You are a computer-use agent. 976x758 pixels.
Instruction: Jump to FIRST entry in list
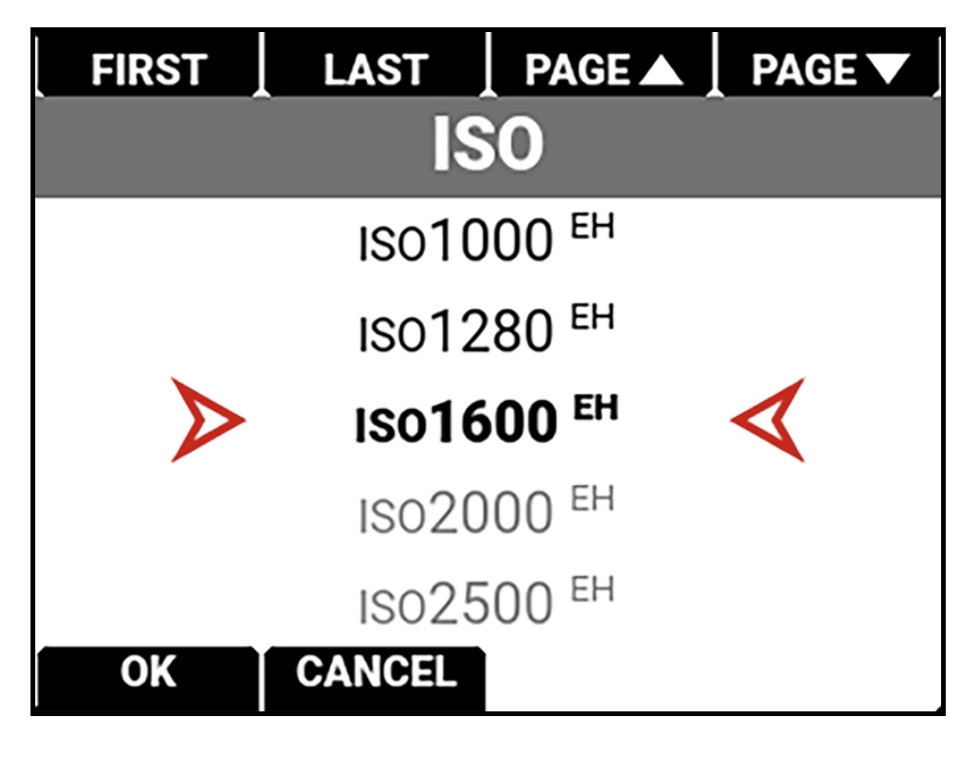[x=149, y=67]
